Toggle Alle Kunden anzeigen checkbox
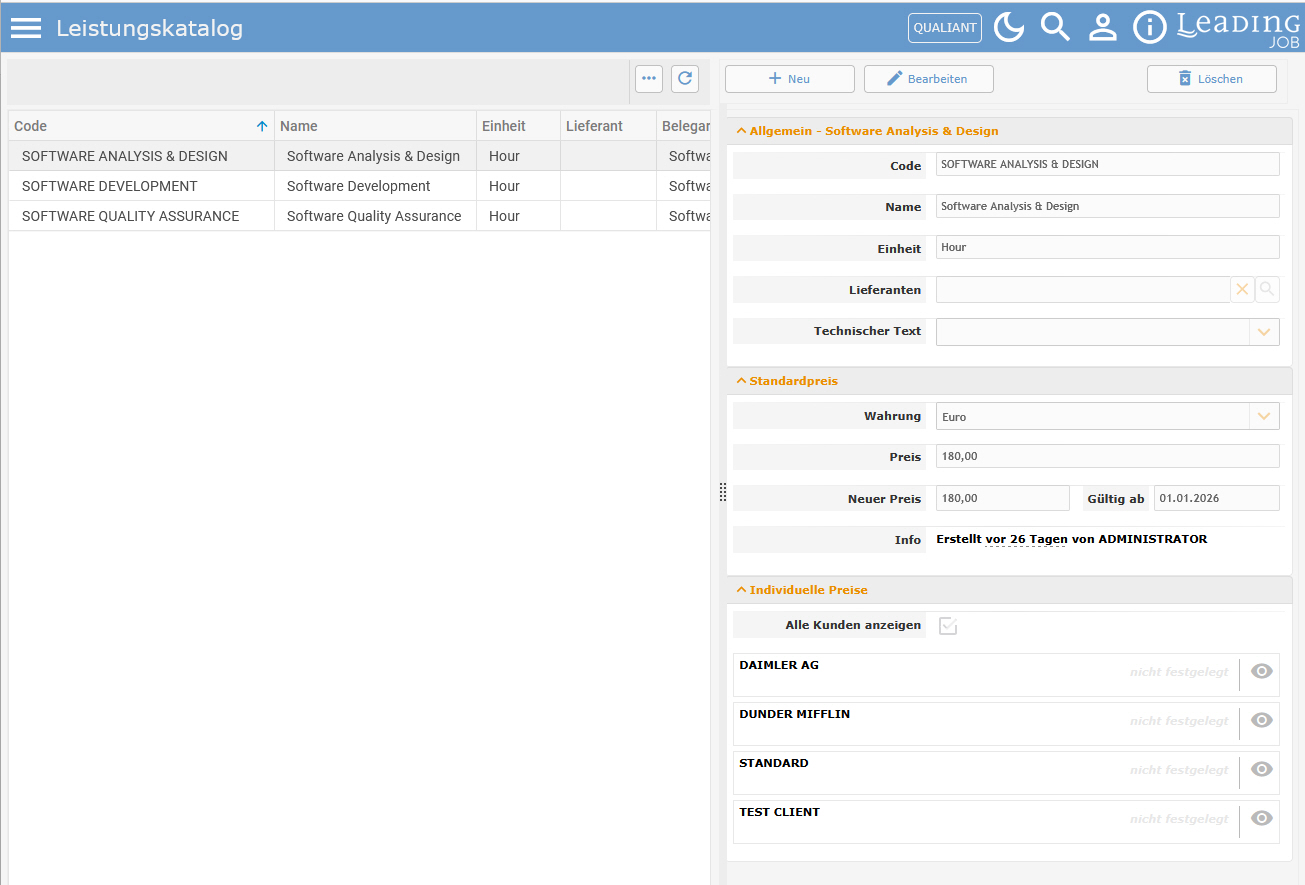This screenshot has height=885, width=1305. 948,626
